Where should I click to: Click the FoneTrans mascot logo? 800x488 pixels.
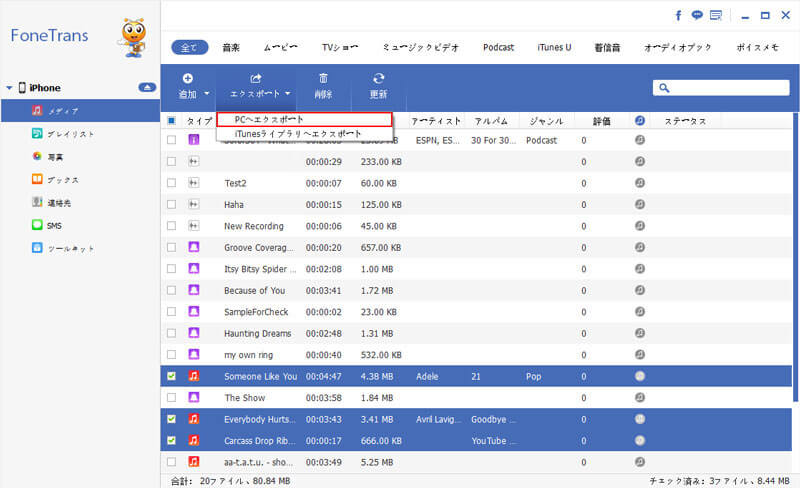134,37
